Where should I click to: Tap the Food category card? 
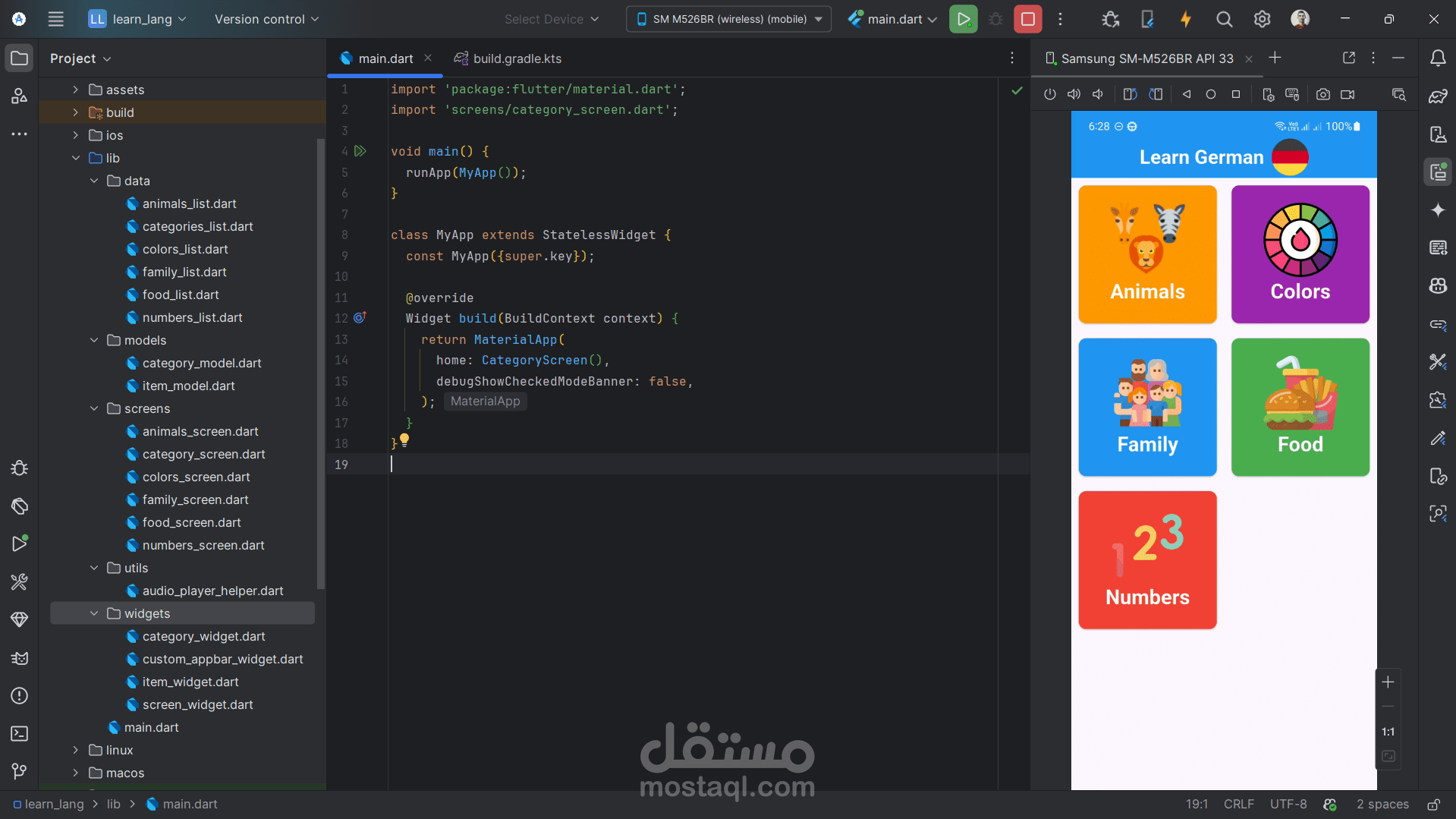1300,408
